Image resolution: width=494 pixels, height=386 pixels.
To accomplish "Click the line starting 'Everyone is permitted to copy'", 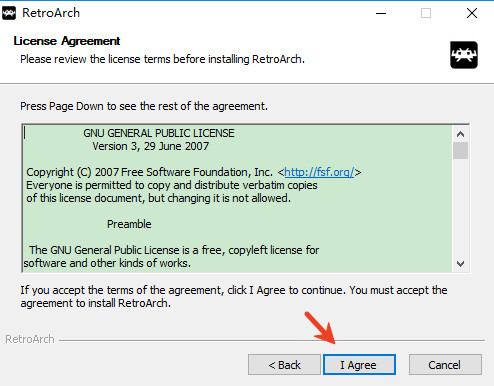I will 172,185.
